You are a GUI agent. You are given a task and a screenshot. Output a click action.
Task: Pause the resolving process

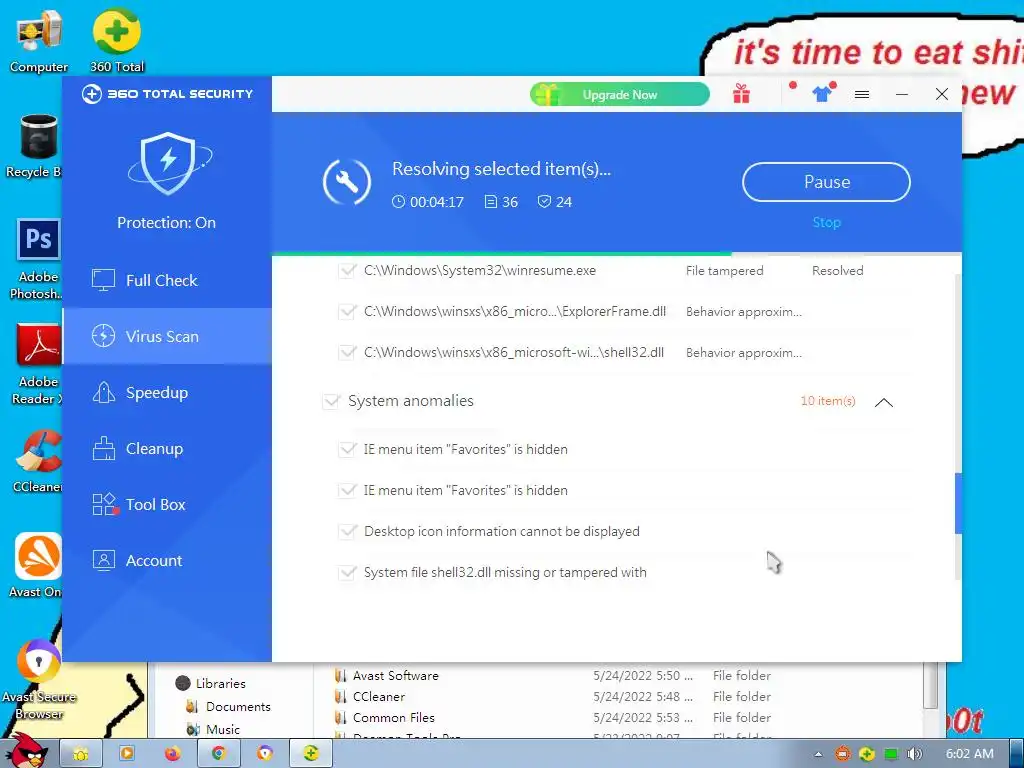click(x=826, y=182)
